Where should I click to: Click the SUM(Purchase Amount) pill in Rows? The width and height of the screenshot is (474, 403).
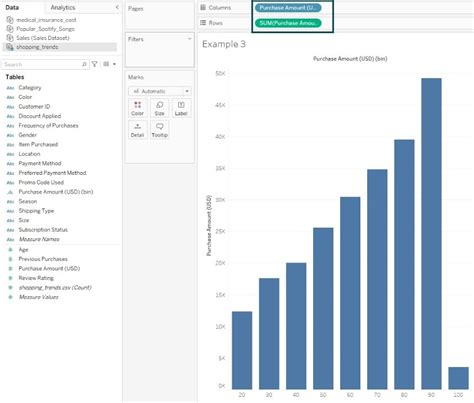point(288,23)
